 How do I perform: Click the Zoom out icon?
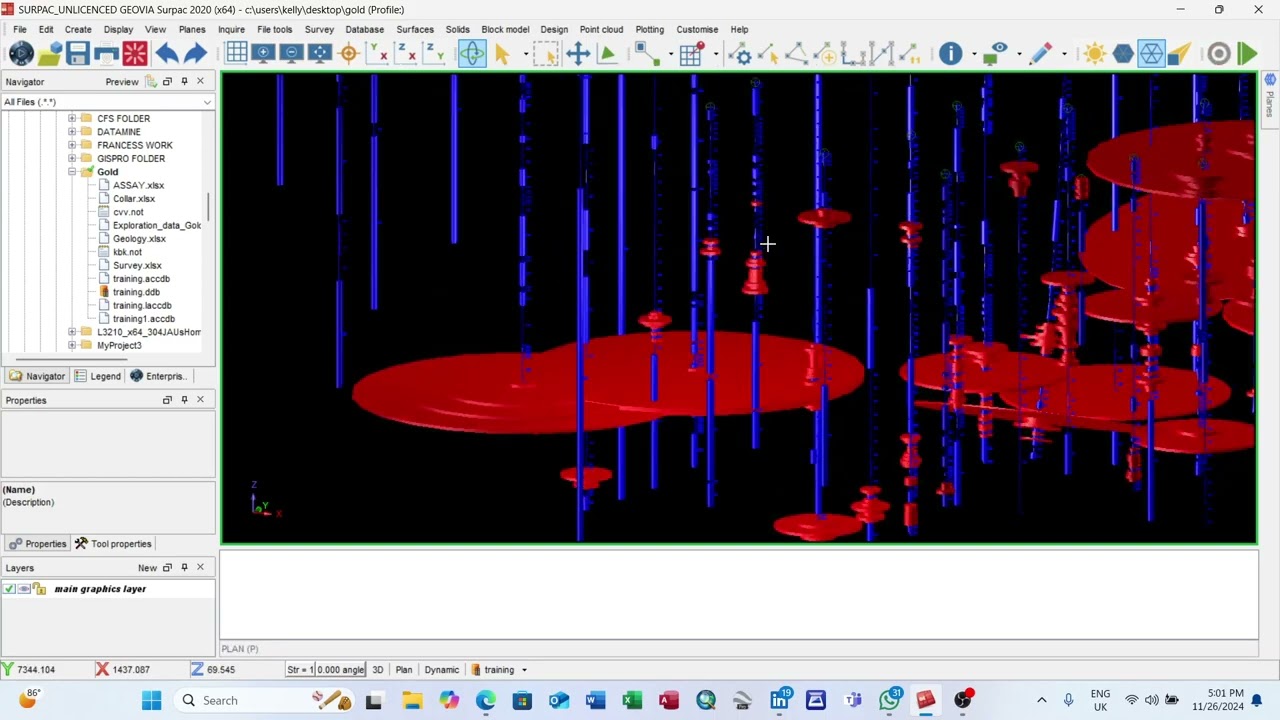tap(292, 54)
